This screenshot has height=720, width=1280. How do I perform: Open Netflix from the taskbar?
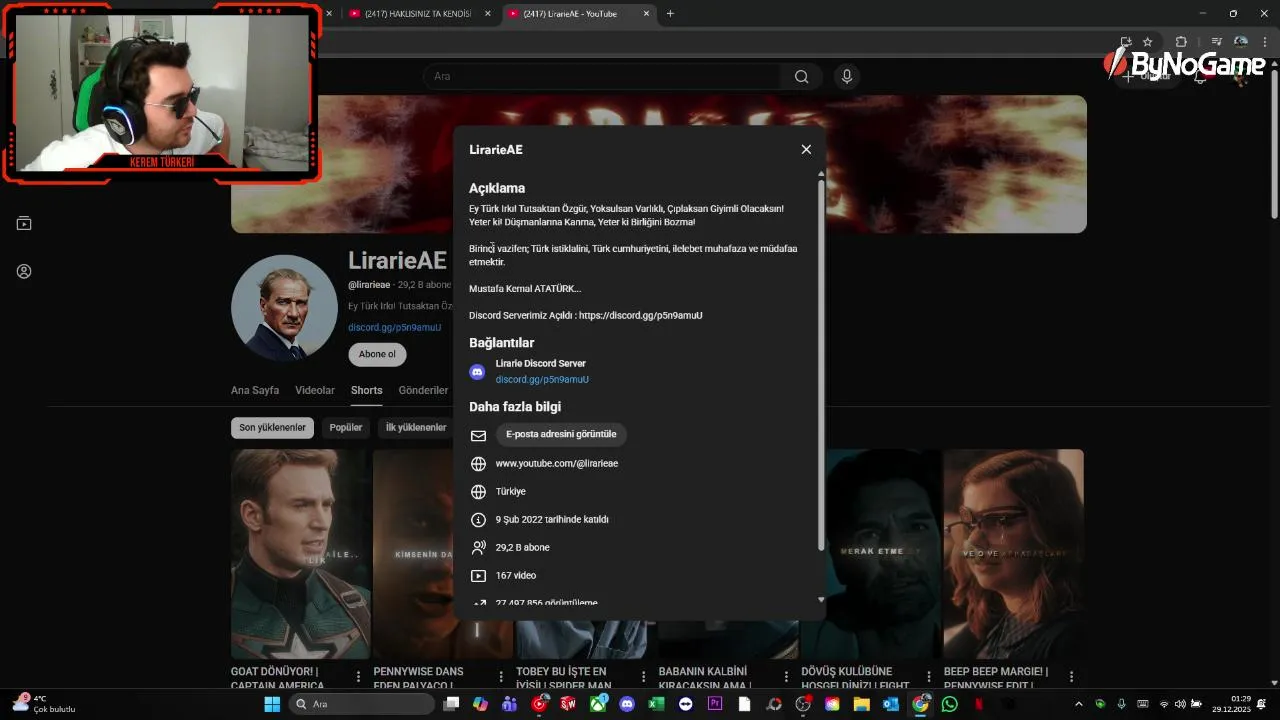pos(980,704)
